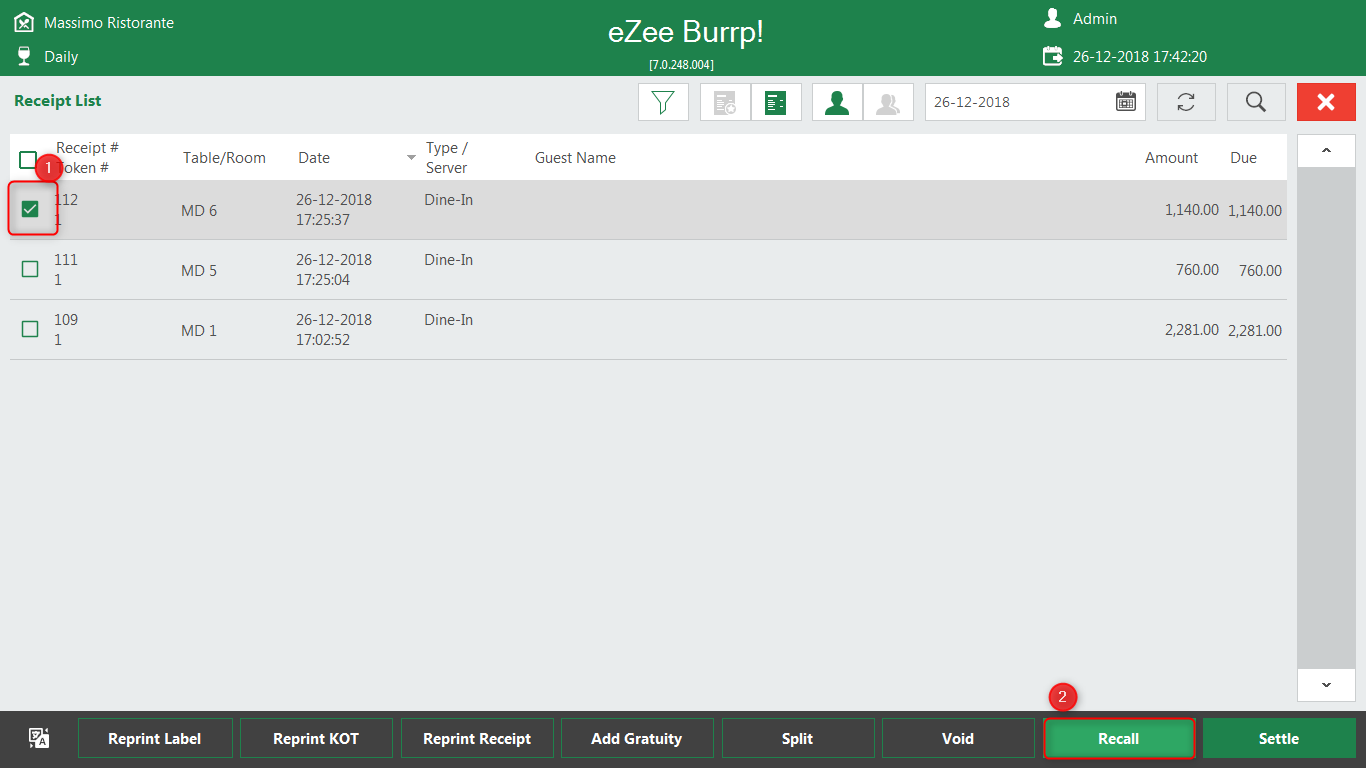The image size is (1366, 768).
Task: Select the green receipt list icon
Action: pos(776,102)
